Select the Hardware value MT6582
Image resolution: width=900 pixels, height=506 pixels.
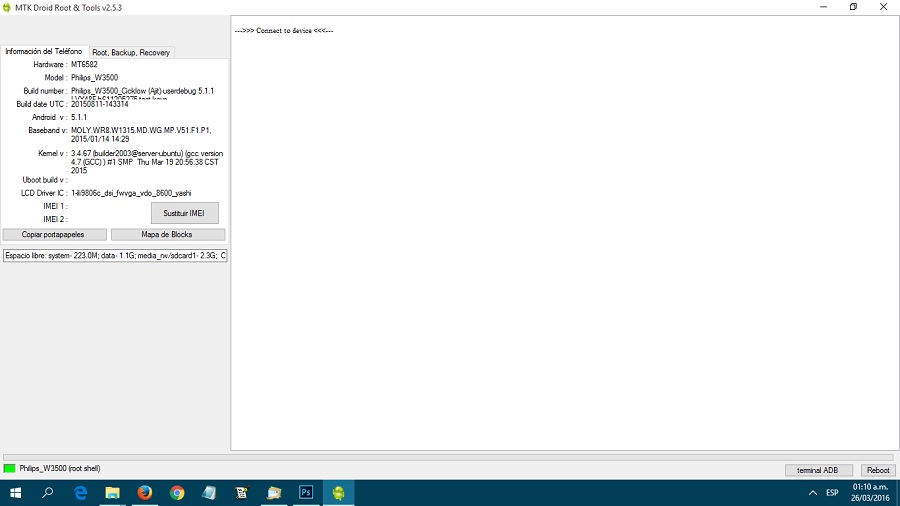coord(84,64)
